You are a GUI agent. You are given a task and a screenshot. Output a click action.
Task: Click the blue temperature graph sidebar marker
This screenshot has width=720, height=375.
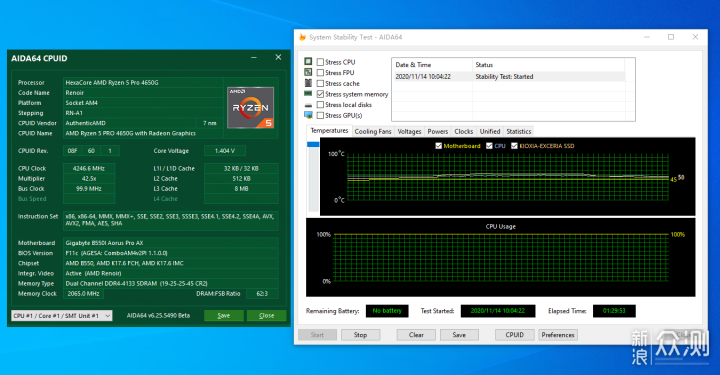313,145
